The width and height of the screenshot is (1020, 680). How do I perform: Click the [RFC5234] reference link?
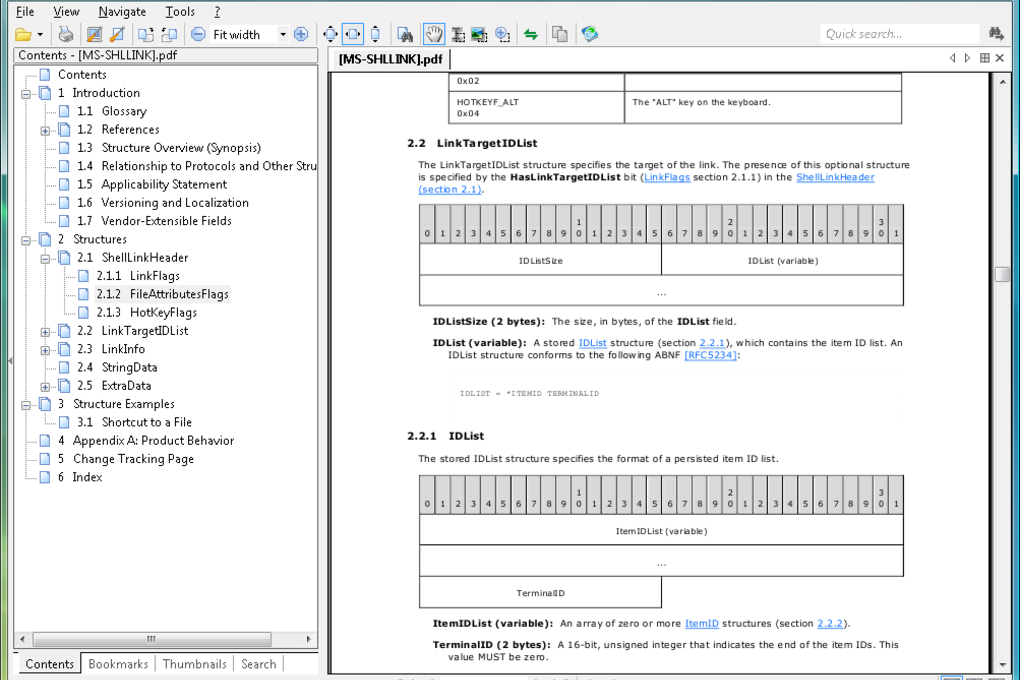pos(710,355)
